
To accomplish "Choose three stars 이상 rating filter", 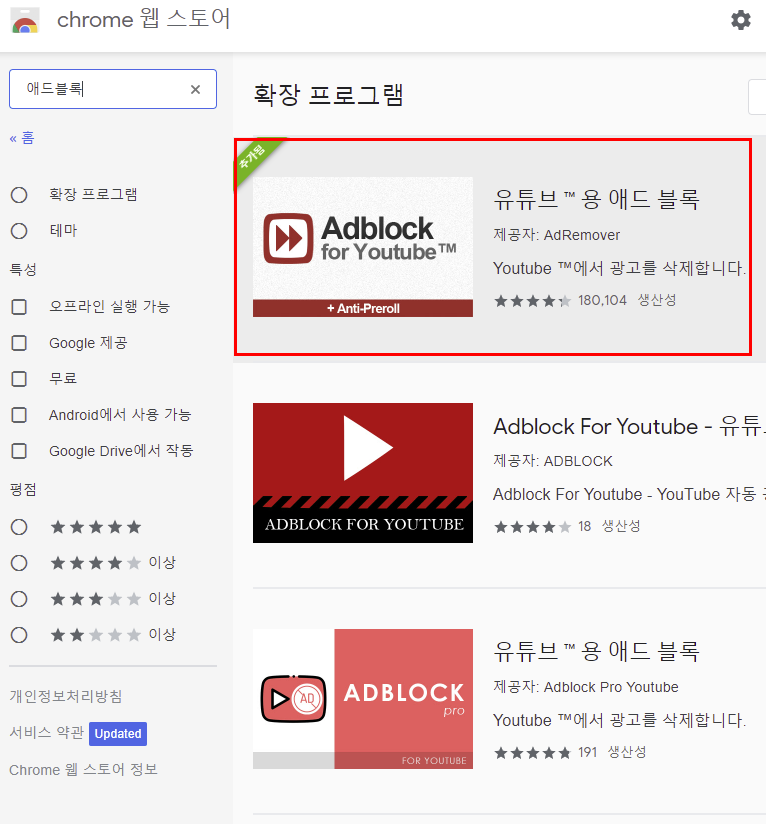I will tap(19, 599).
